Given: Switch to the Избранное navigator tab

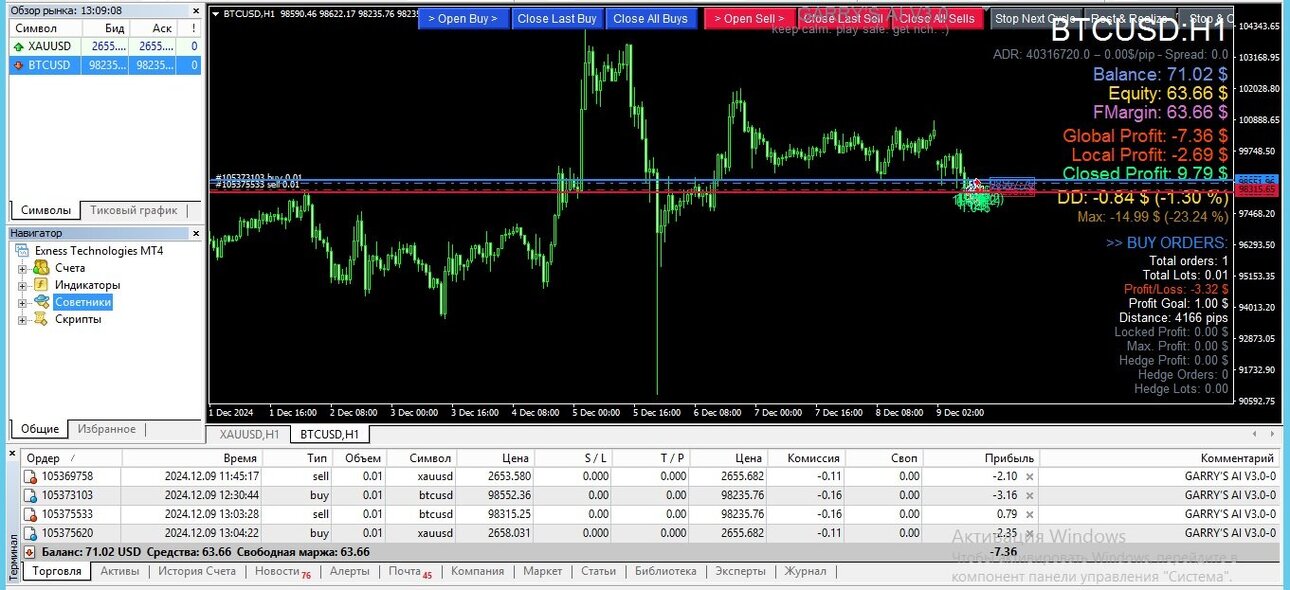Looking at the screenshot, I should (x=107, y=429).
